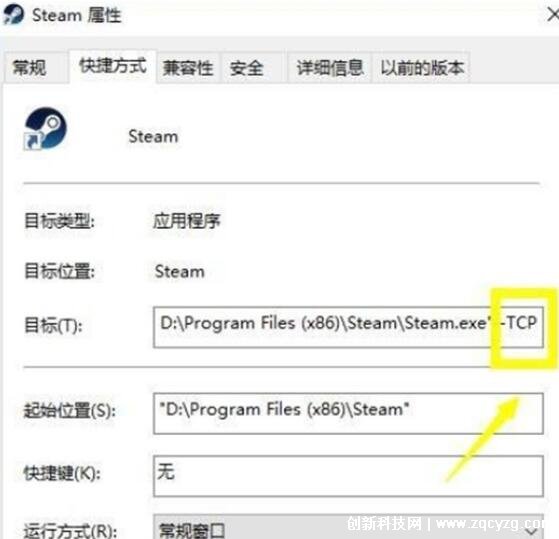Screen dimensions: 559x539
Task: Click the Steam name next to the shortcut icon
Action: [x=153, y=137]
